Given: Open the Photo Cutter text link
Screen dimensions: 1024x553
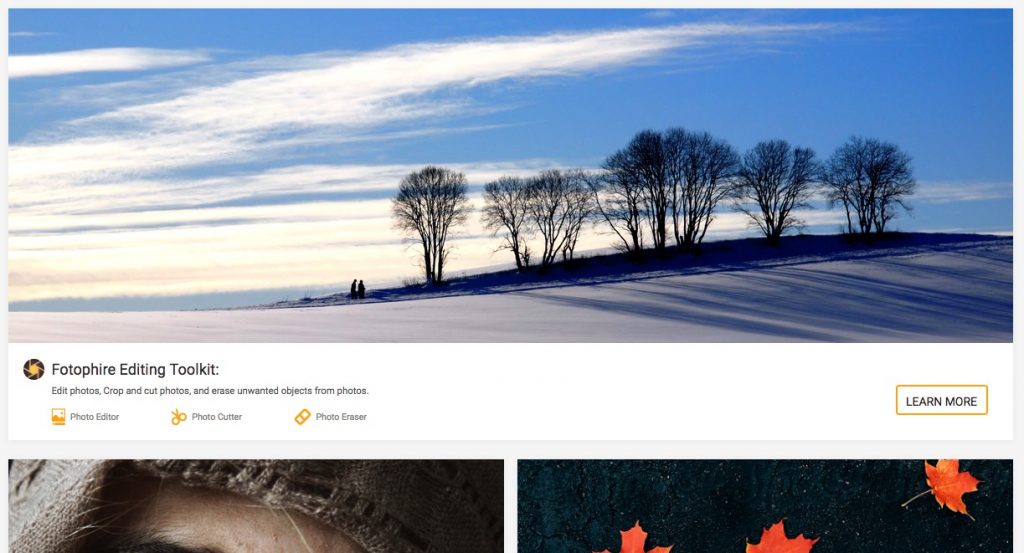Looking at the screenshot, I should click(217, 417).
